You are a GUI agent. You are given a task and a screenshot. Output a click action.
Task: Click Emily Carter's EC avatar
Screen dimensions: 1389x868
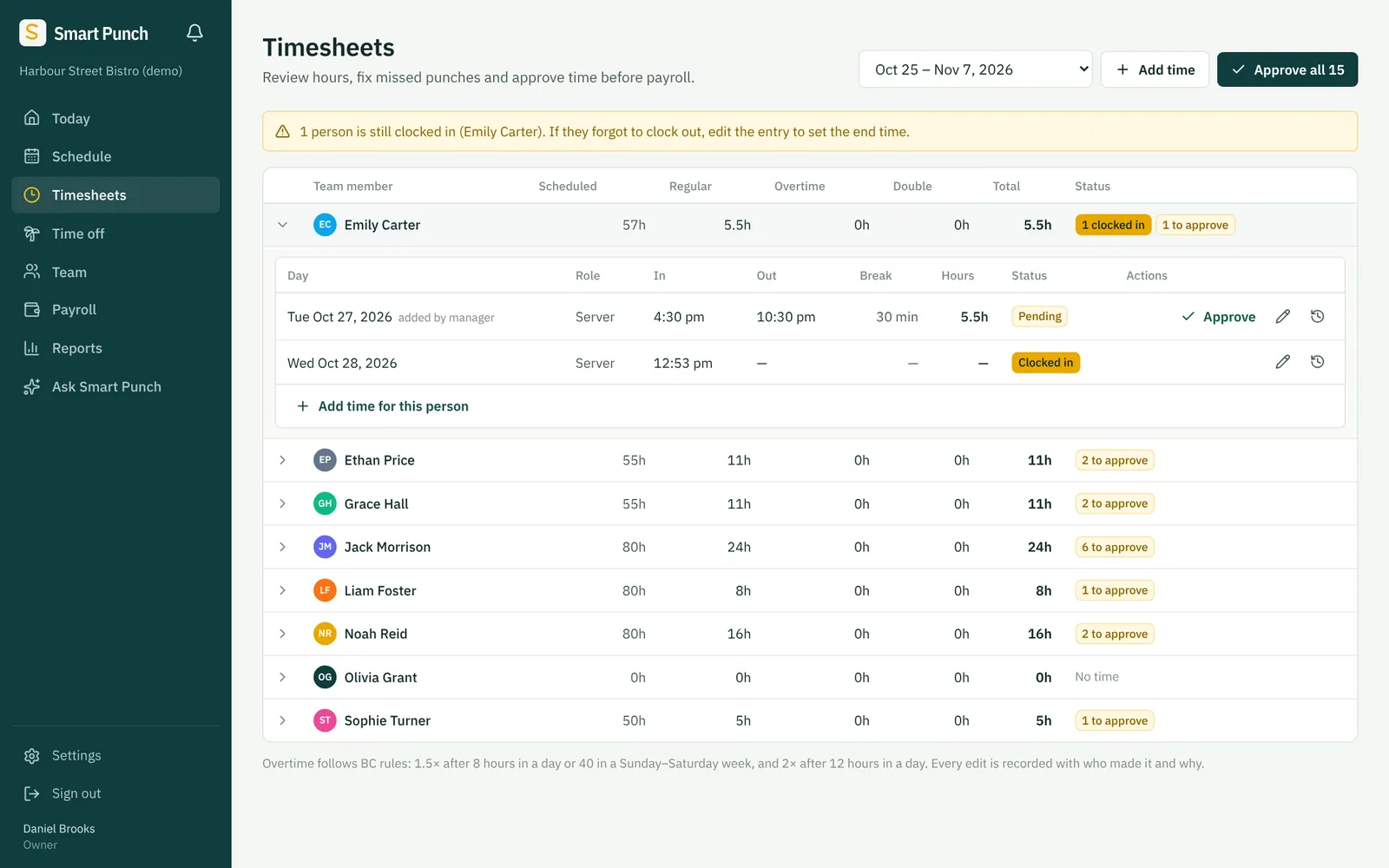325,225
